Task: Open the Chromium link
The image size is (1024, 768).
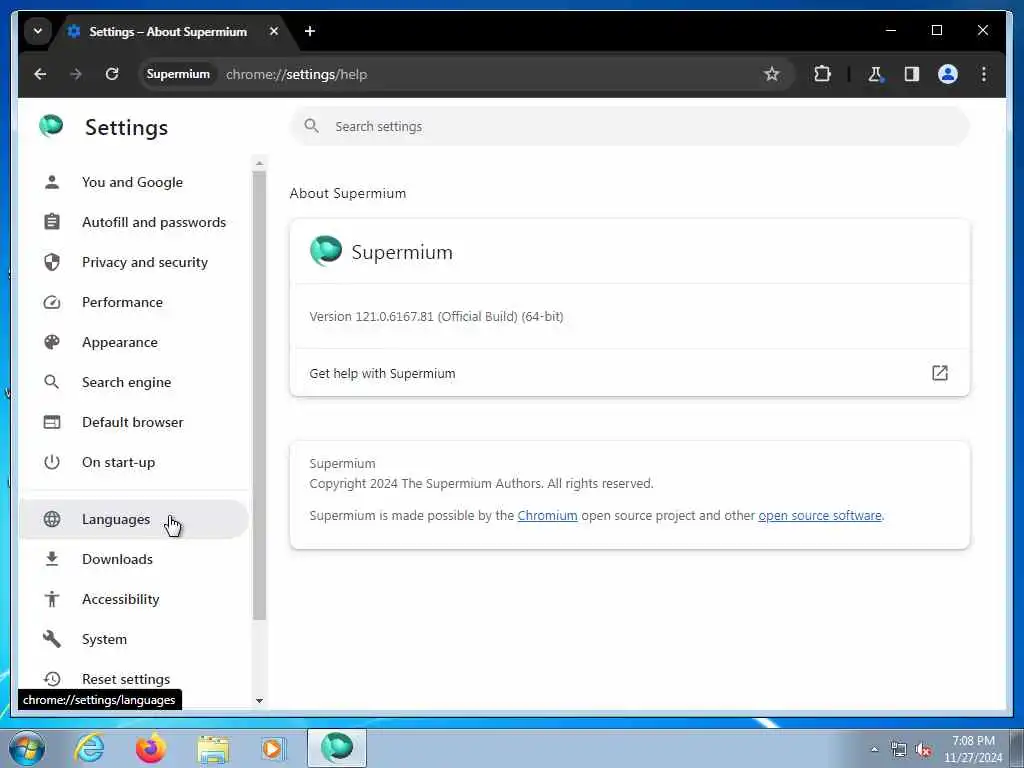Action: 547,515
